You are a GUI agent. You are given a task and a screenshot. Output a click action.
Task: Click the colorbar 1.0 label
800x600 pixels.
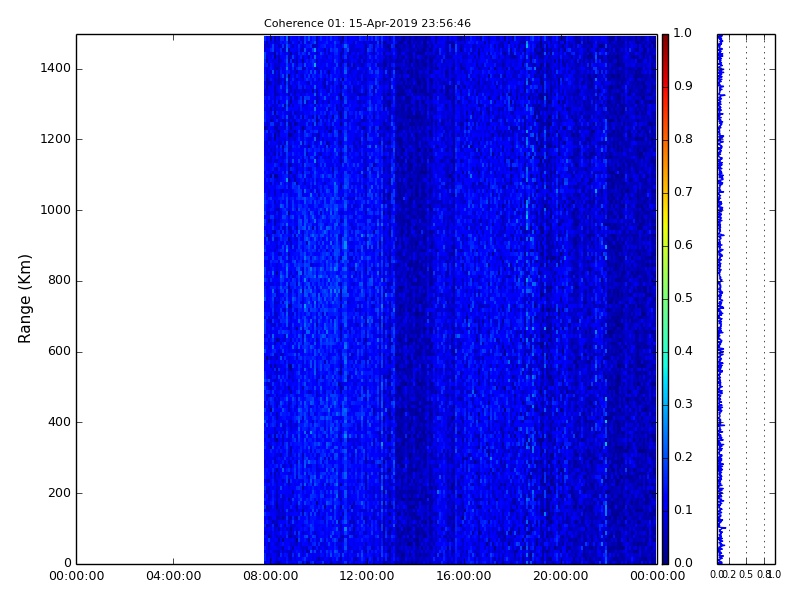[683, 33]
